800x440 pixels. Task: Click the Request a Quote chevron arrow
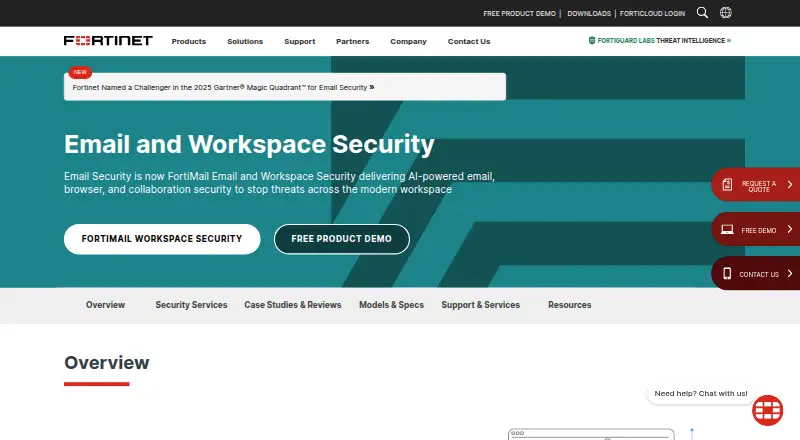pyautogui.click(x=789, y=184)
